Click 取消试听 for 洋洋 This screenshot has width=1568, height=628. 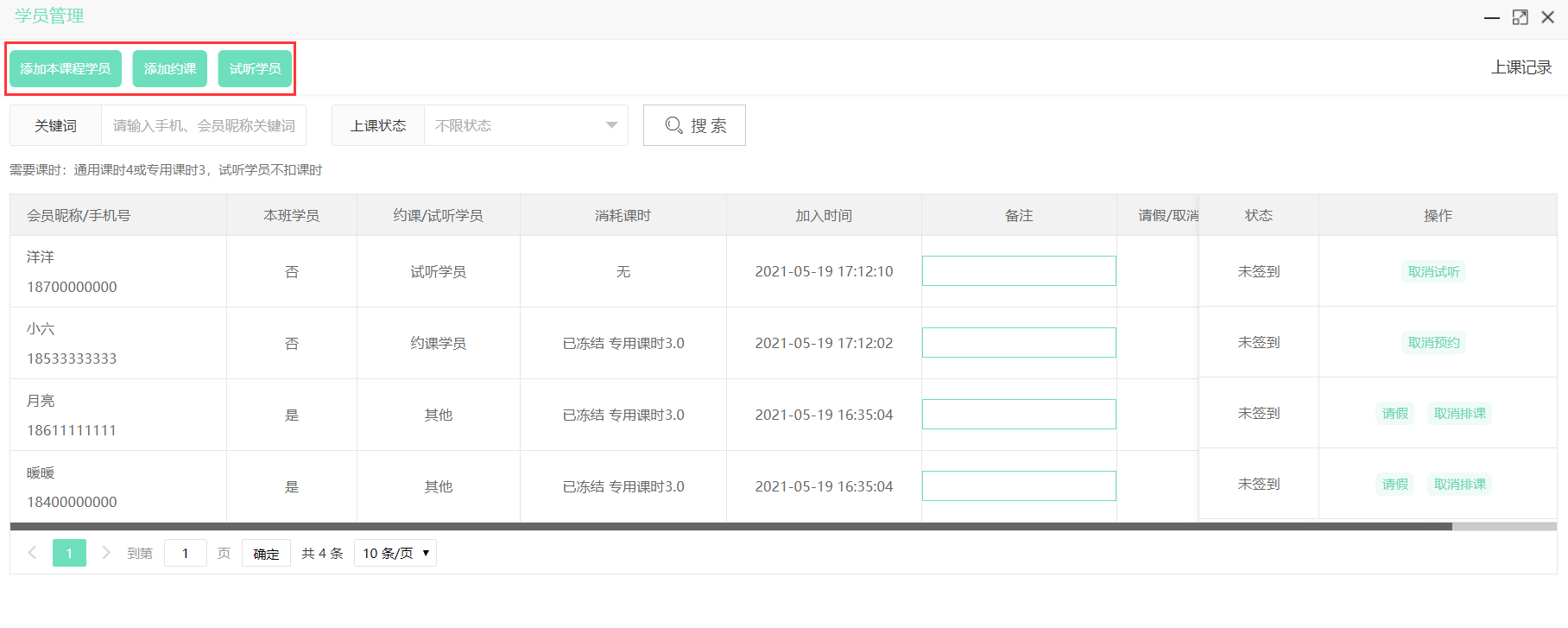[1433, 271]
